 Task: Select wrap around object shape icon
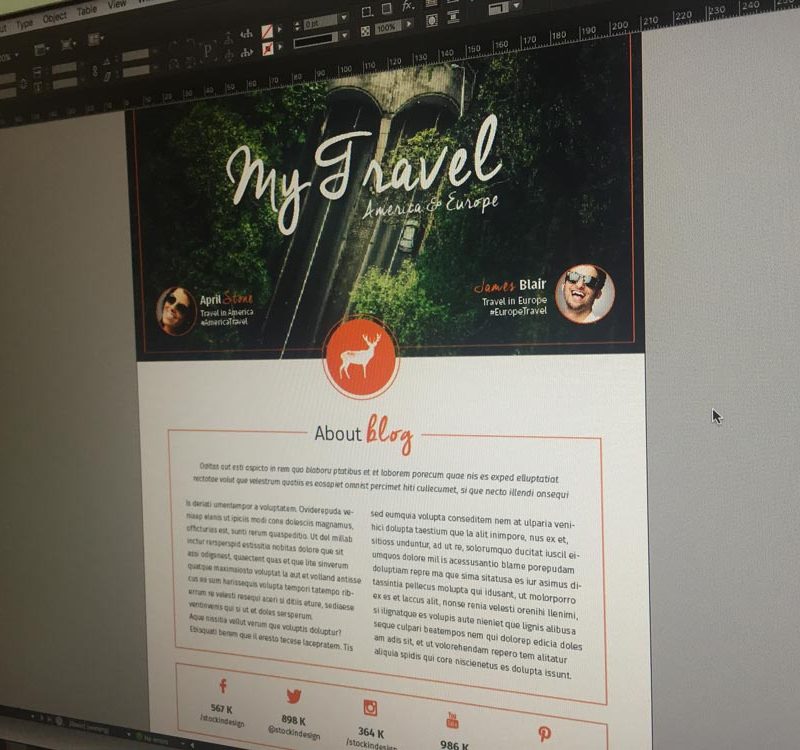pos(432,20)
